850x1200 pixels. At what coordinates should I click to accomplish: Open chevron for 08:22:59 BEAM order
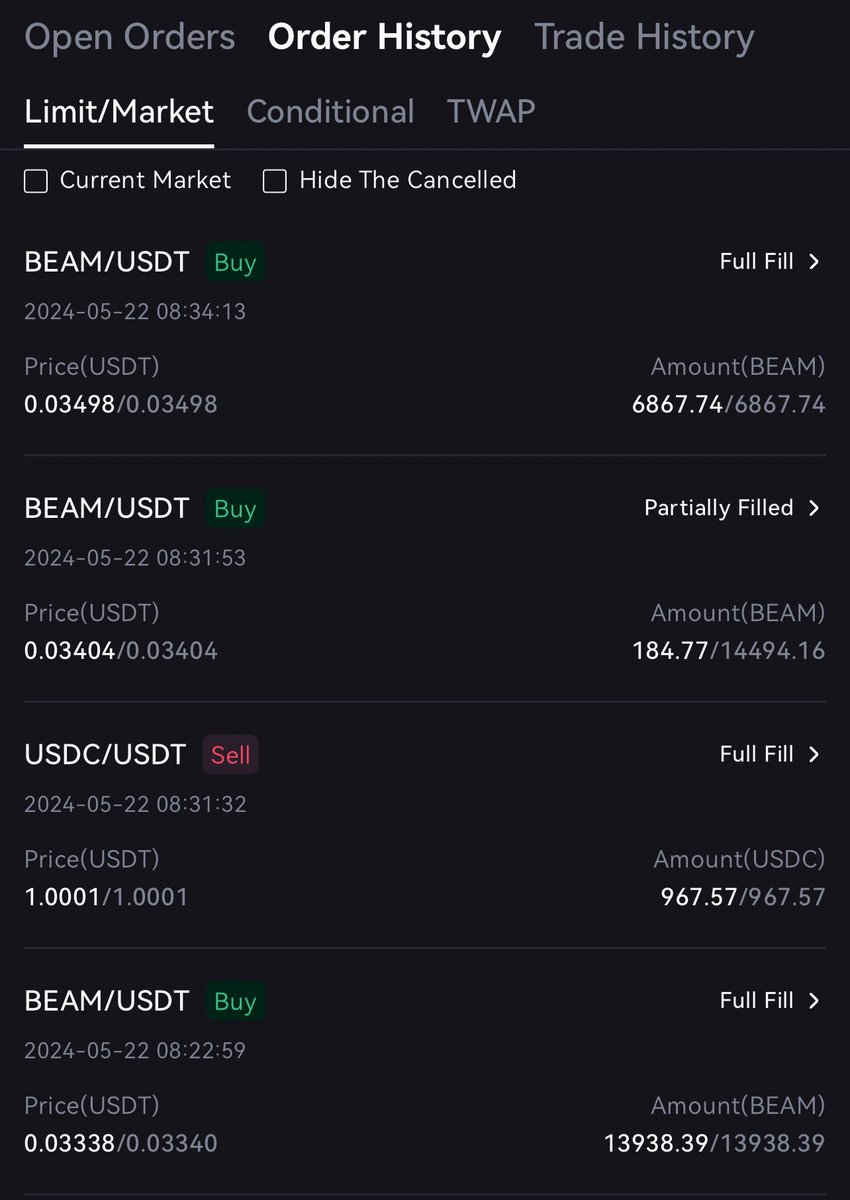(814, 1001)
